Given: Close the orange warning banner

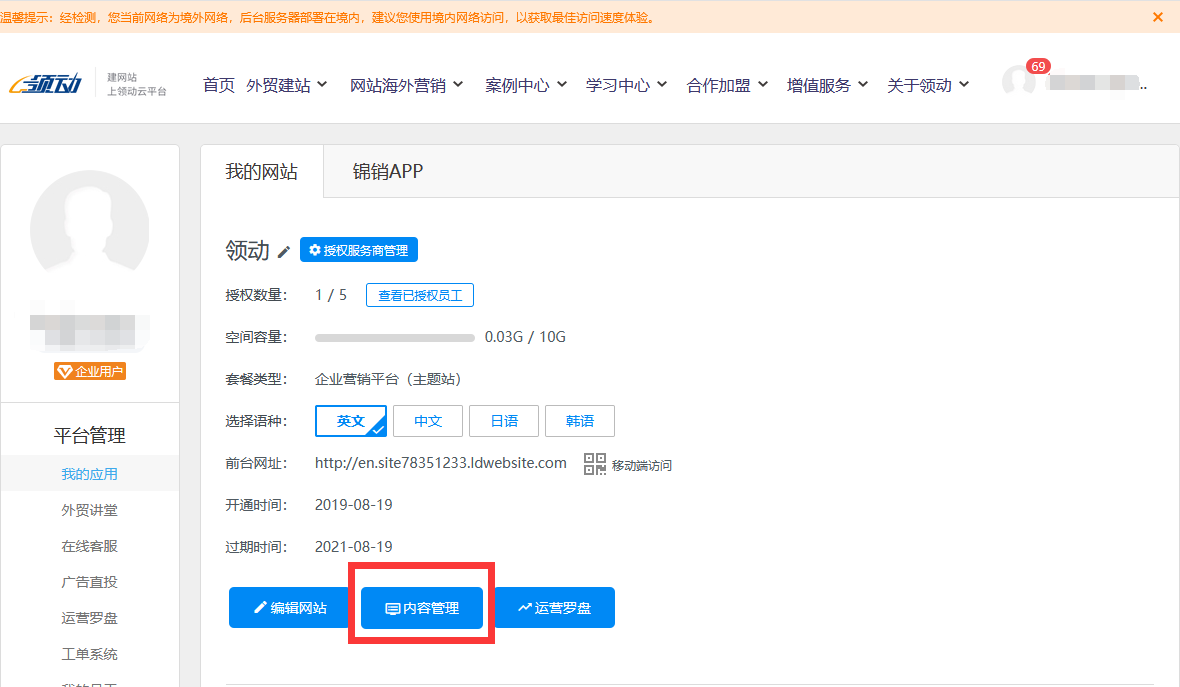Looking at the screenshot, I should [x=1158, y=17].
